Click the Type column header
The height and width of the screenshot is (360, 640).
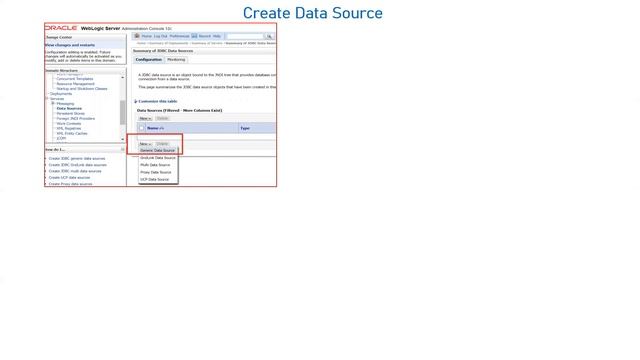pos(245,128)
